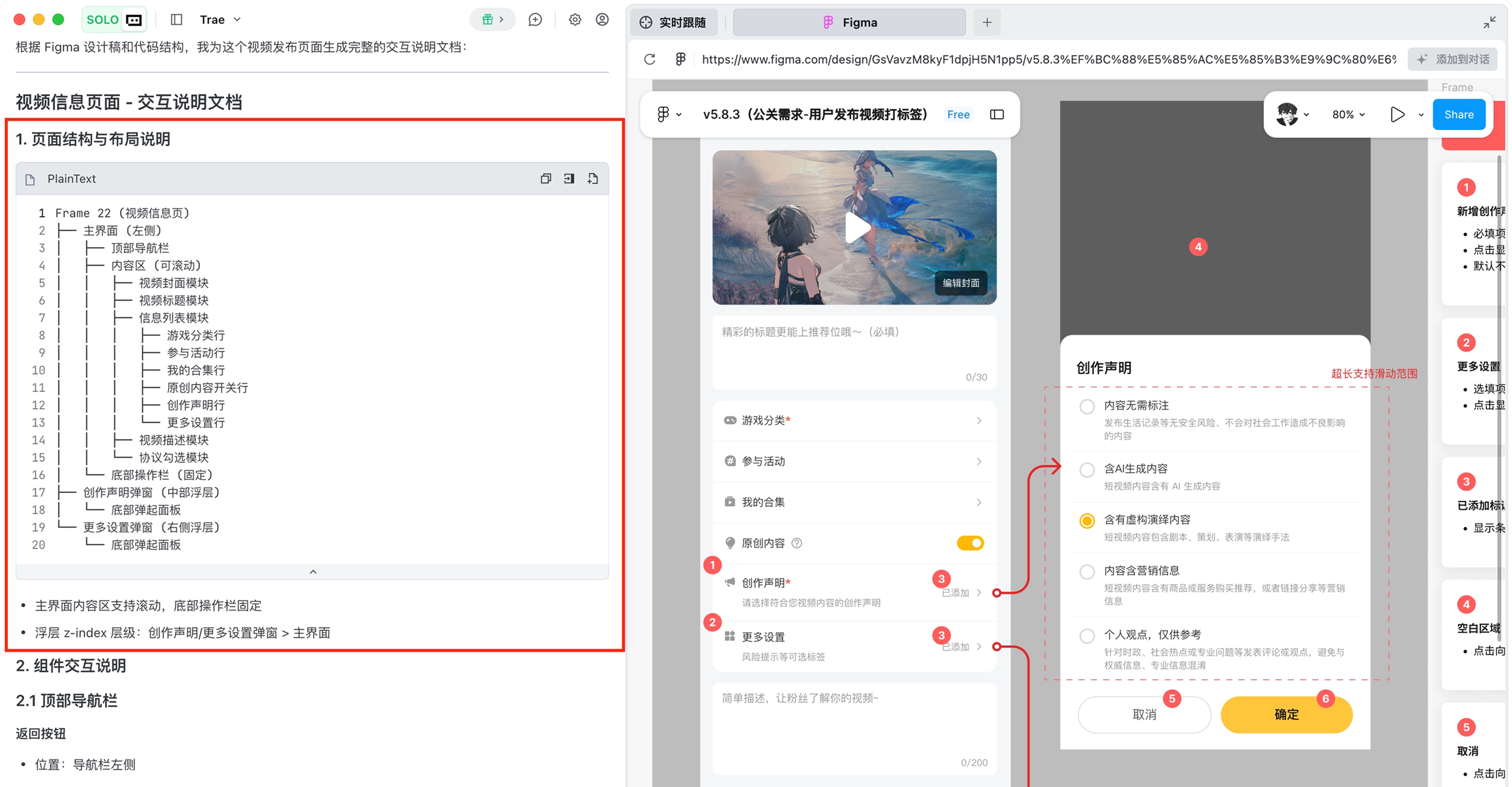
Task: Collapse the browser panel
Action: [x=1489, y=23]
